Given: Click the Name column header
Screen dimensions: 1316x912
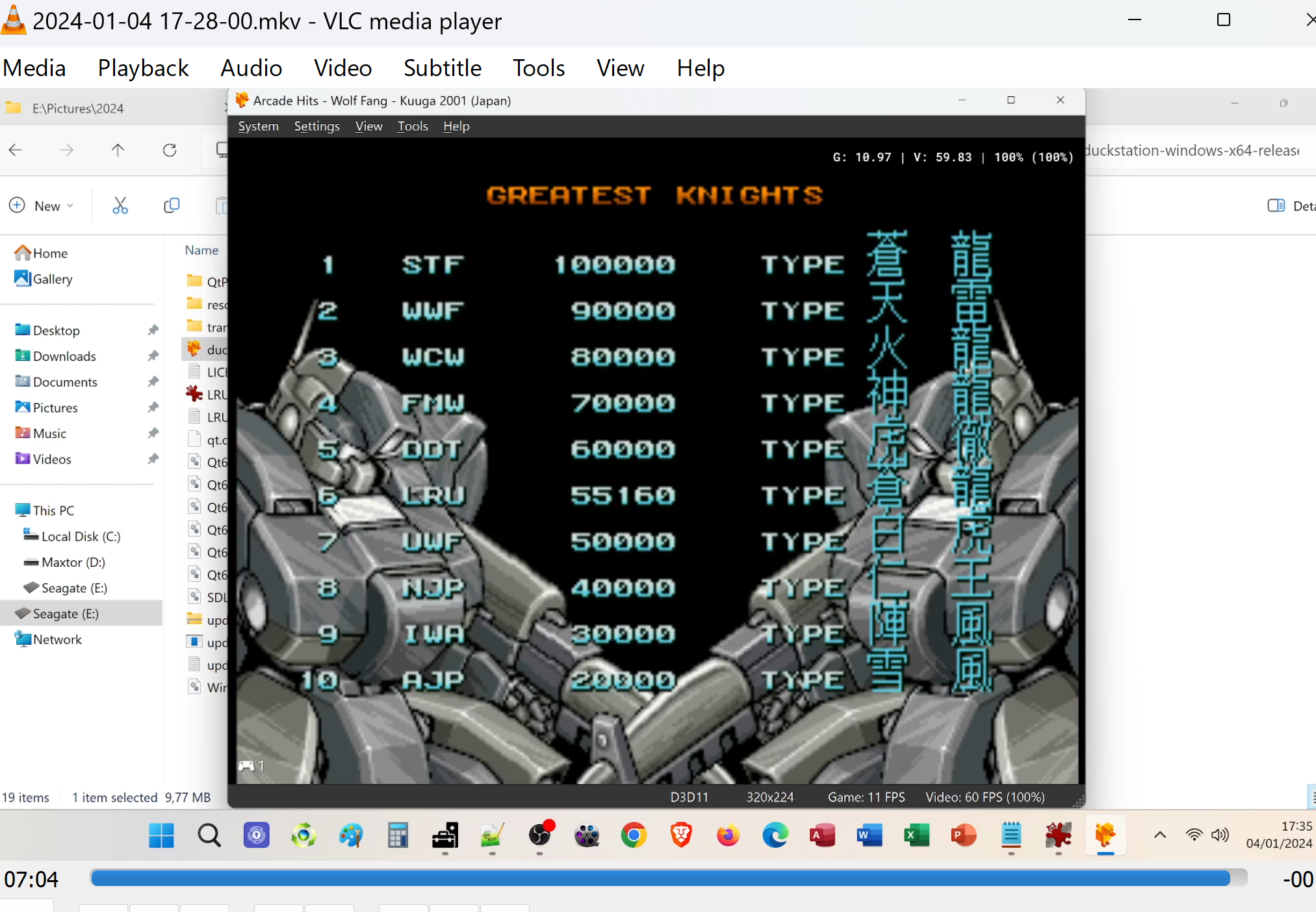Looking at the screenshot, I should (201, 250).
